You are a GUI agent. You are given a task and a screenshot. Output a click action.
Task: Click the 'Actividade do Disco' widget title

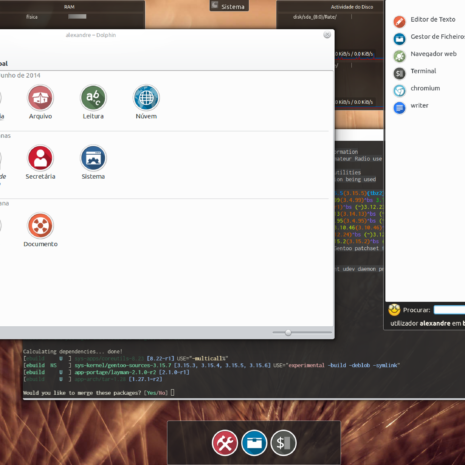[x=352, y=7]
